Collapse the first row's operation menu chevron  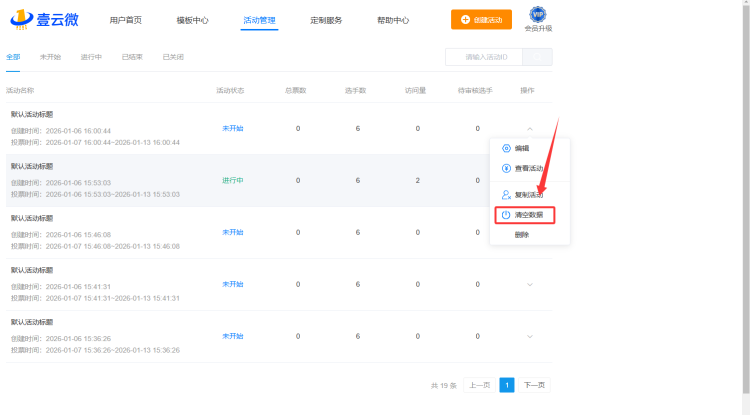point(530,128)
